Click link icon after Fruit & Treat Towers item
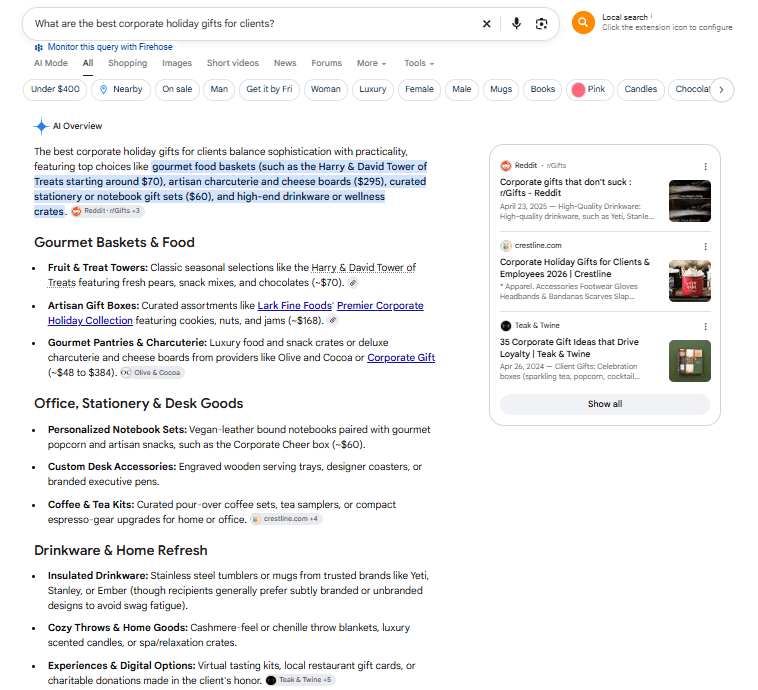The image size is (758, 690). pyautogui.click(x=353, y=283)
